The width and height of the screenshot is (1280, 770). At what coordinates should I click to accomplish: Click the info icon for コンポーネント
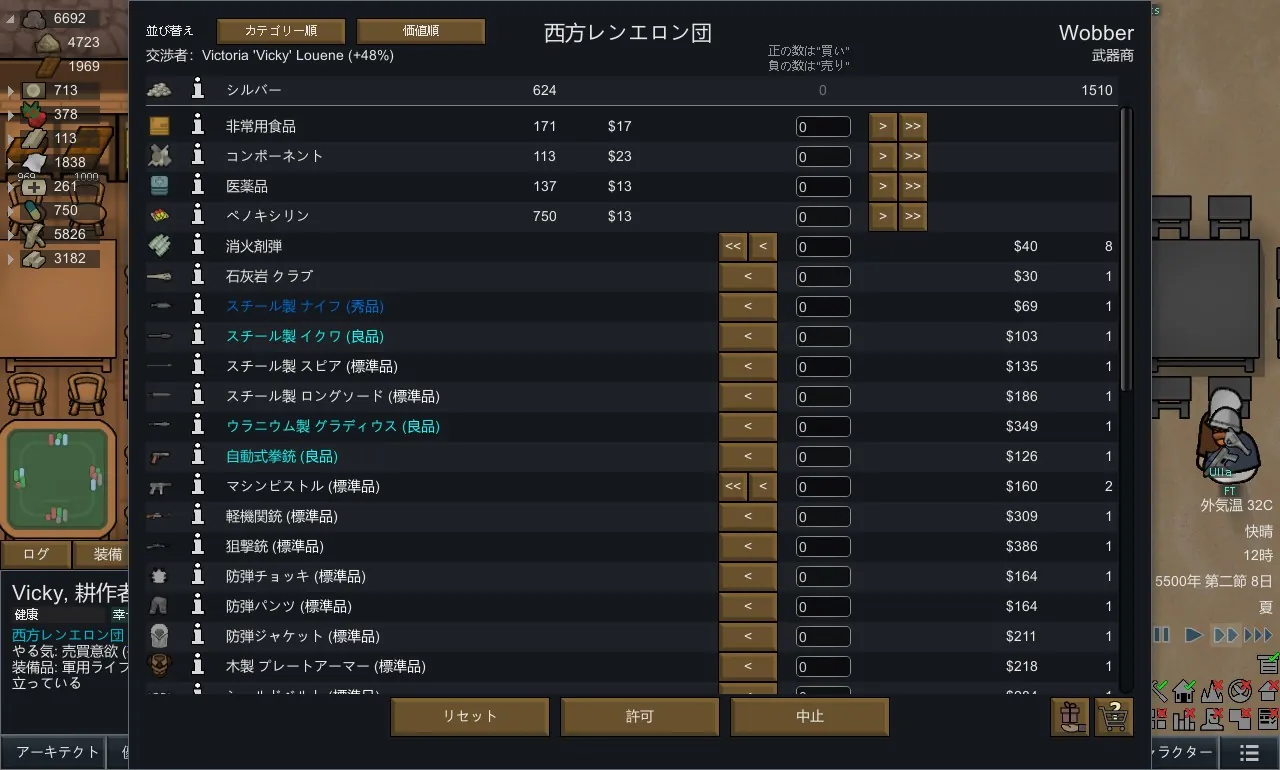click(198, 156)
